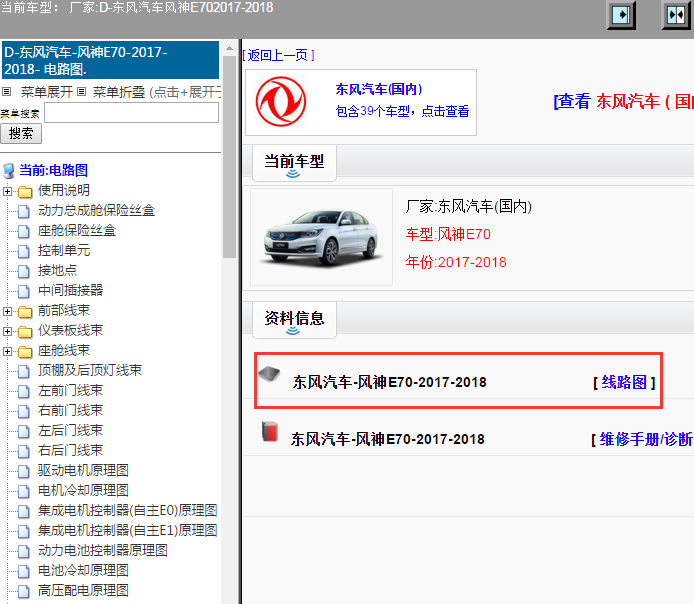Click document icon of 控制单元

(24, 251)
